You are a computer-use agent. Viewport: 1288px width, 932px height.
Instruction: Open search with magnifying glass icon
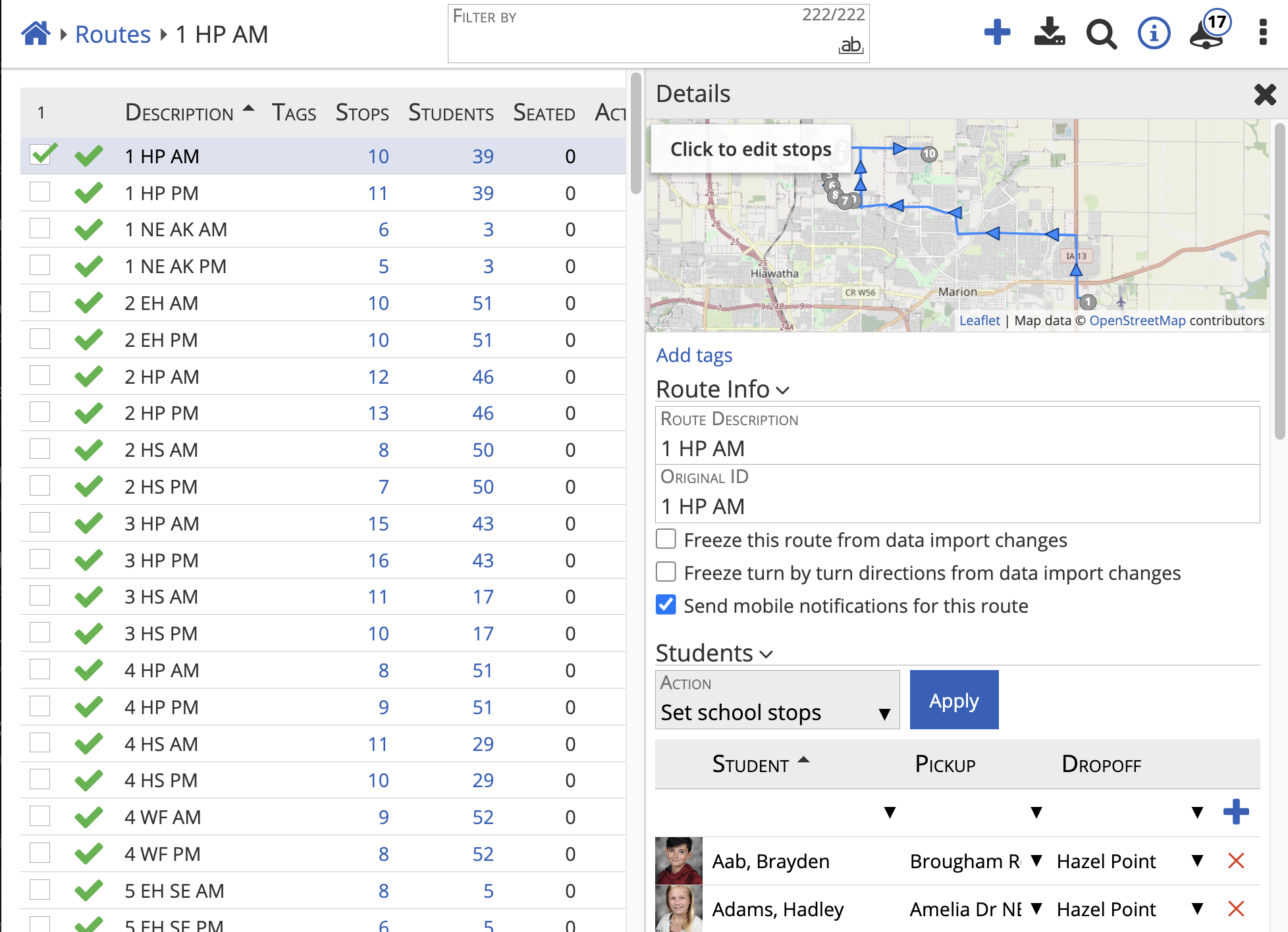pyautogui.click(x=1101, y=34)
